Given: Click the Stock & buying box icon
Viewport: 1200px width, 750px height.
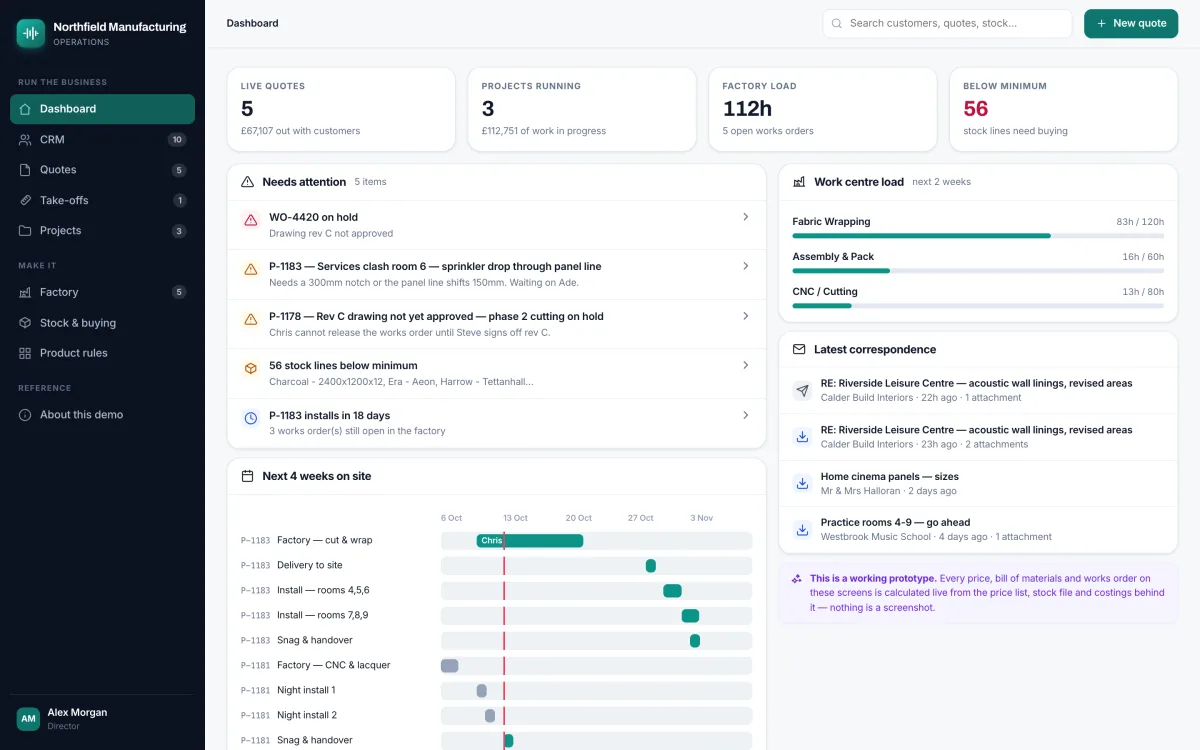Looking at the screenshot, I should [25, 323].
